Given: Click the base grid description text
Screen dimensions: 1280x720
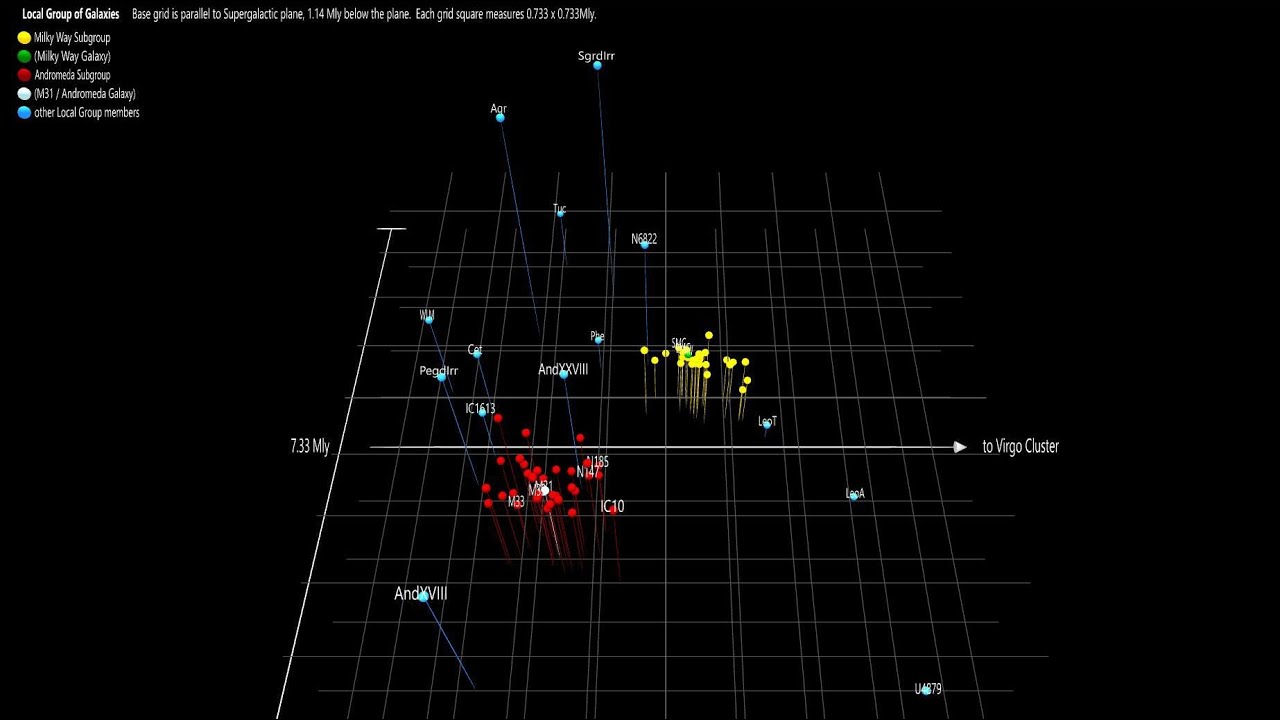Looking at the screenshot, I should click(x=364, y=14).
